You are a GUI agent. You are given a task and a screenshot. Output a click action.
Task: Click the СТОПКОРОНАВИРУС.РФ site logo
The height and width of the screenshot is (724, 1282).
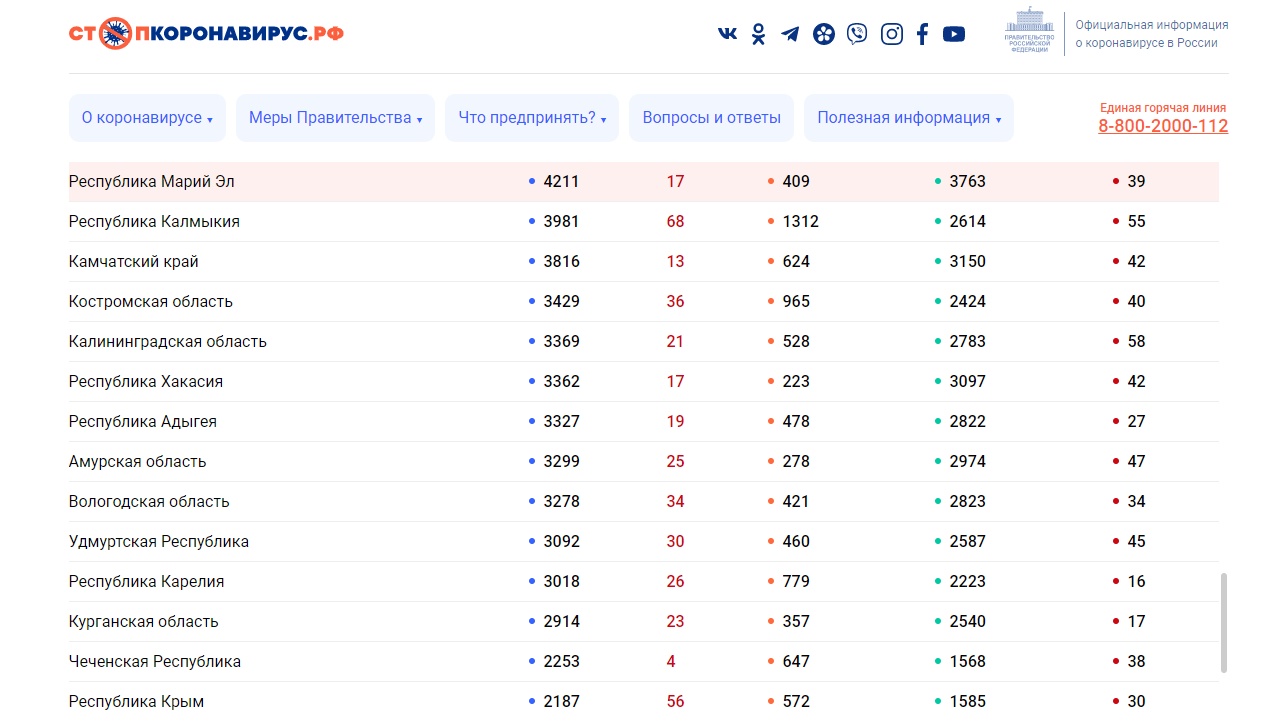click(206, 33)
